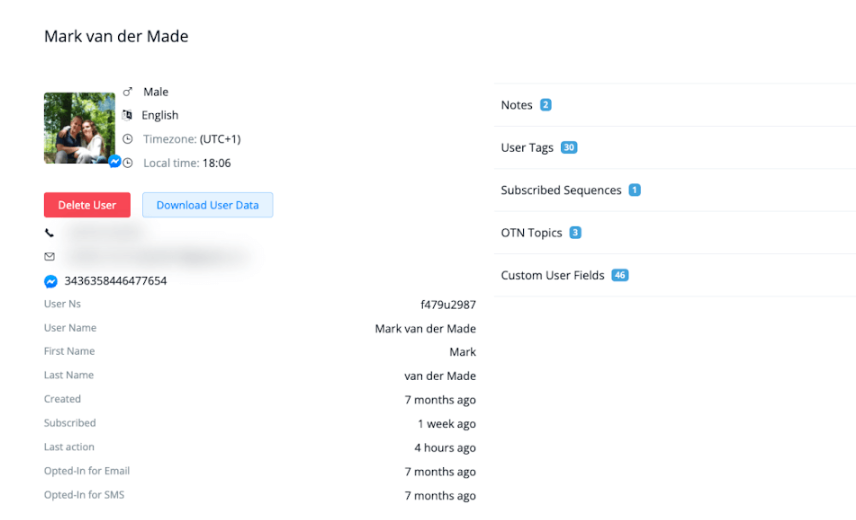
Task: Open the Subscribed Sequences section
Action: [x=561, y=190]
